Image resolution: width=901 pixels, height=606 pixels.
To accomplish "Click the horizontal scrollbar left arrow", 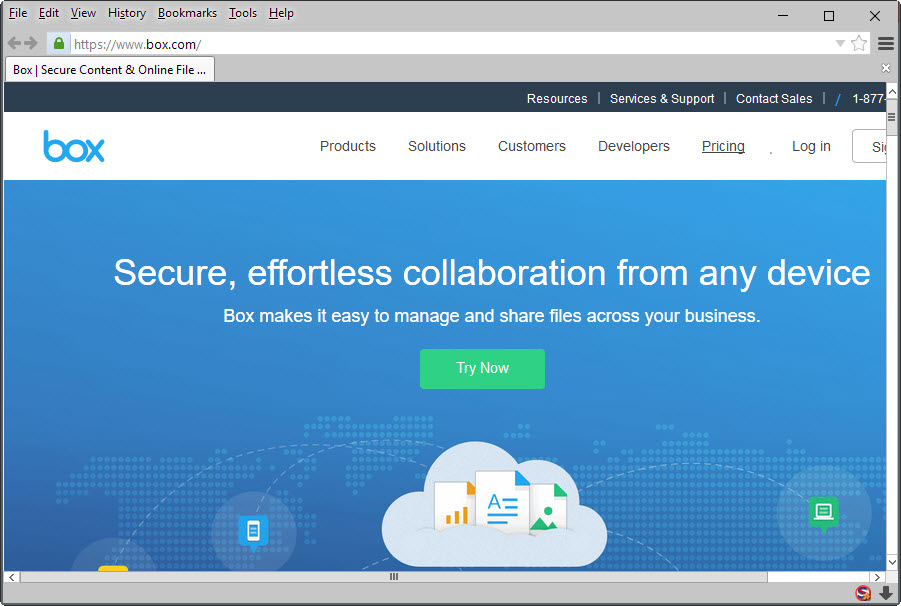I will tap(11, 577).
